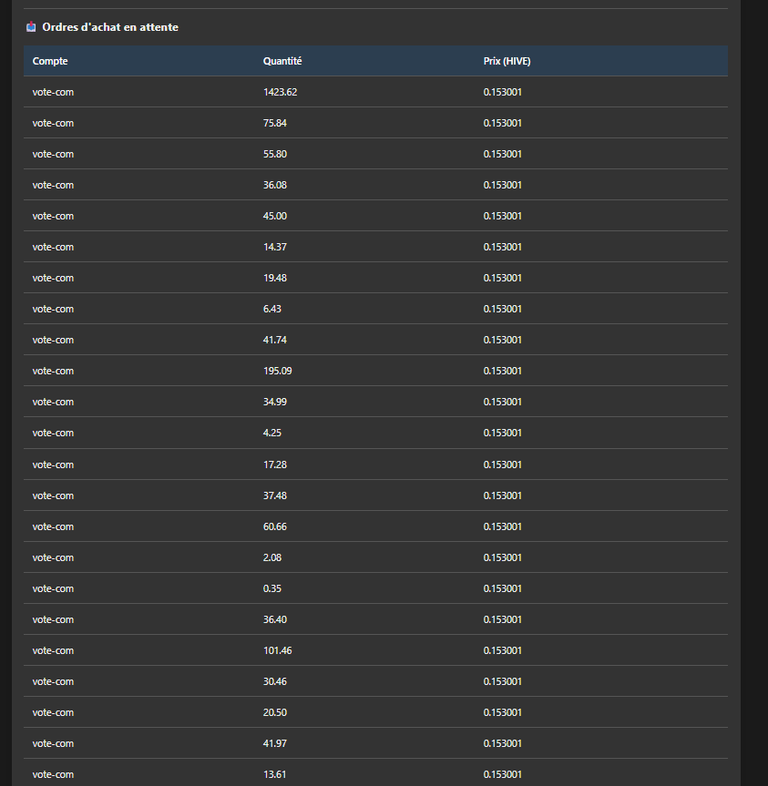Open vote-com account in the 14.37 row
The height and width of the screenshot is (786, 768).
coord(53,247)
